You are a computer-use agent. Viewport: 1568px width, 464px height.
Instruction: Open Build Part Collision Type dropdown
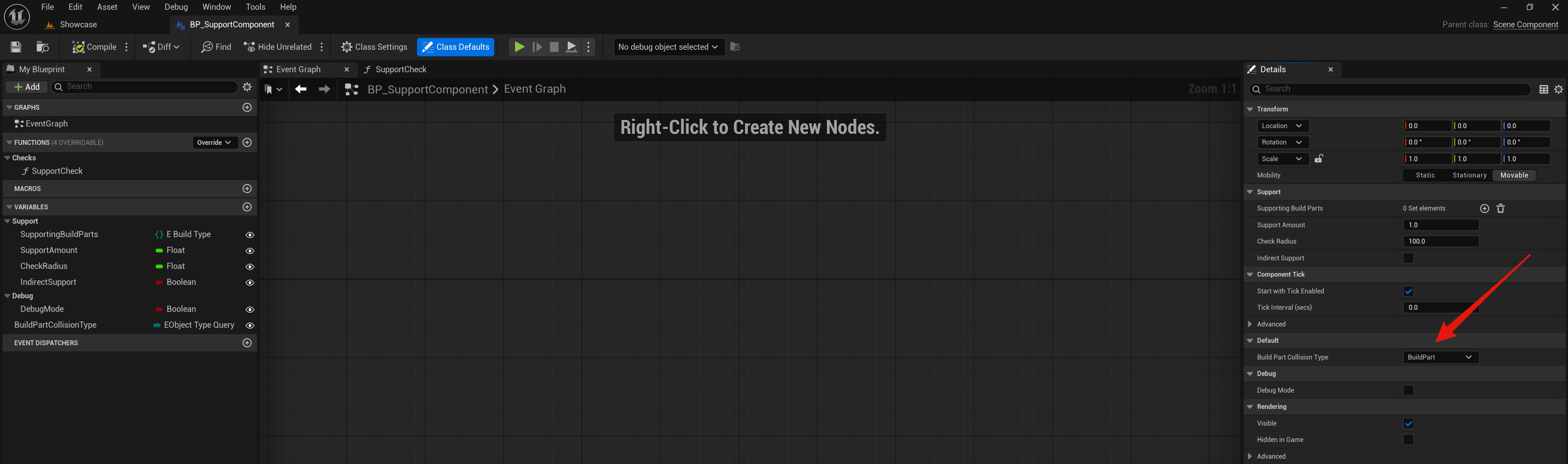coord(1440,357)
